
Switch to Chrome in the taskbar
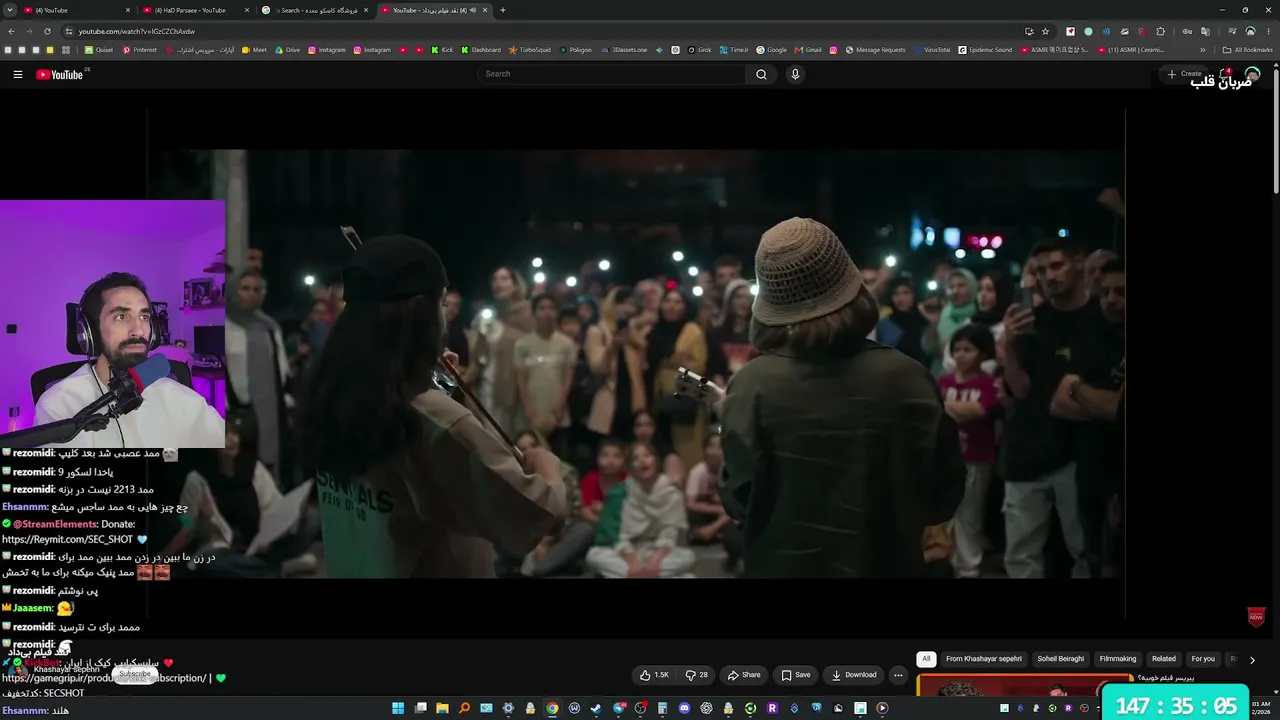[552, 708]
